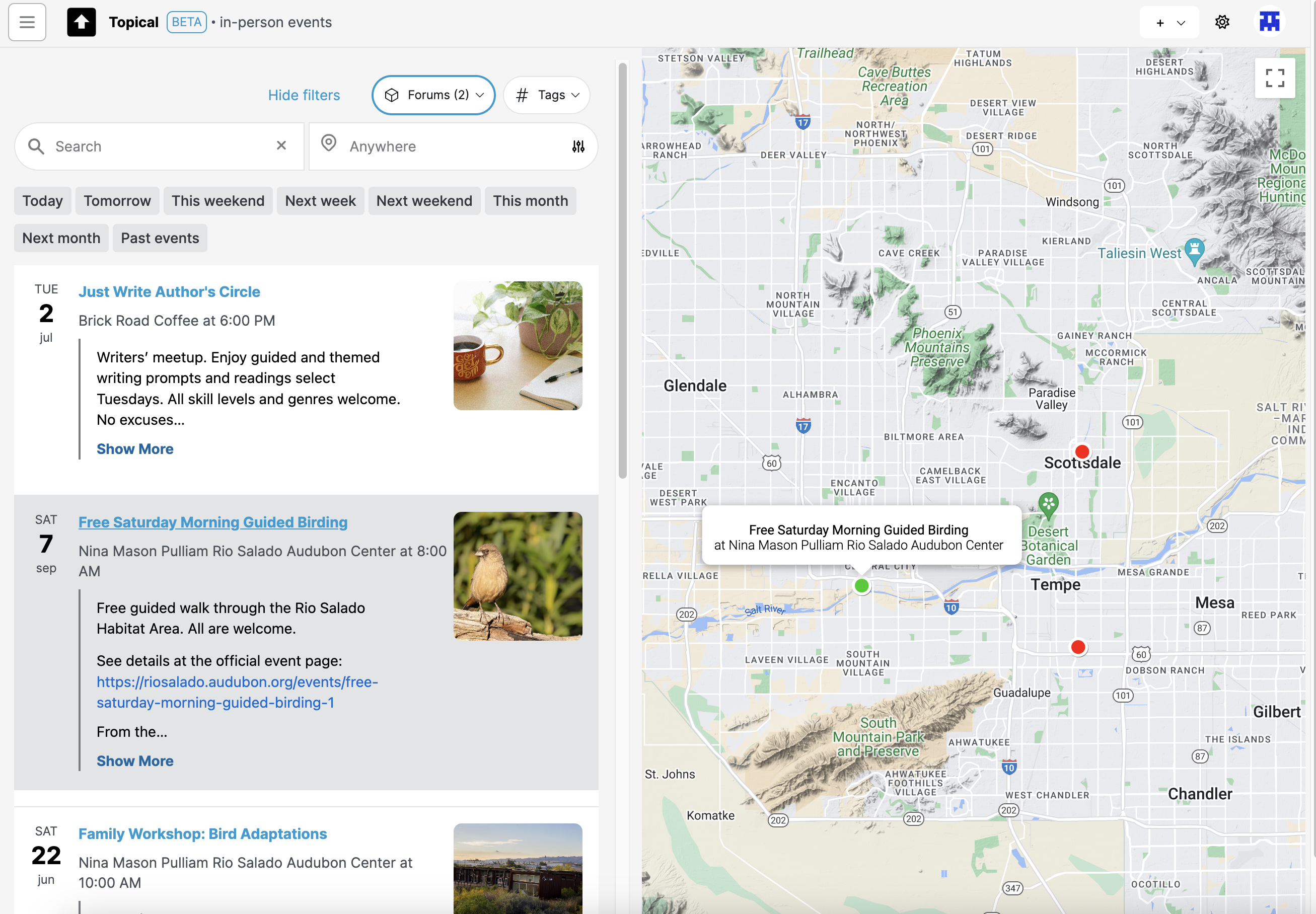The height and width of the screenshot is (914, 1316).
Task: Show More for Author's Circle description
Action: (x=135, y=449)
